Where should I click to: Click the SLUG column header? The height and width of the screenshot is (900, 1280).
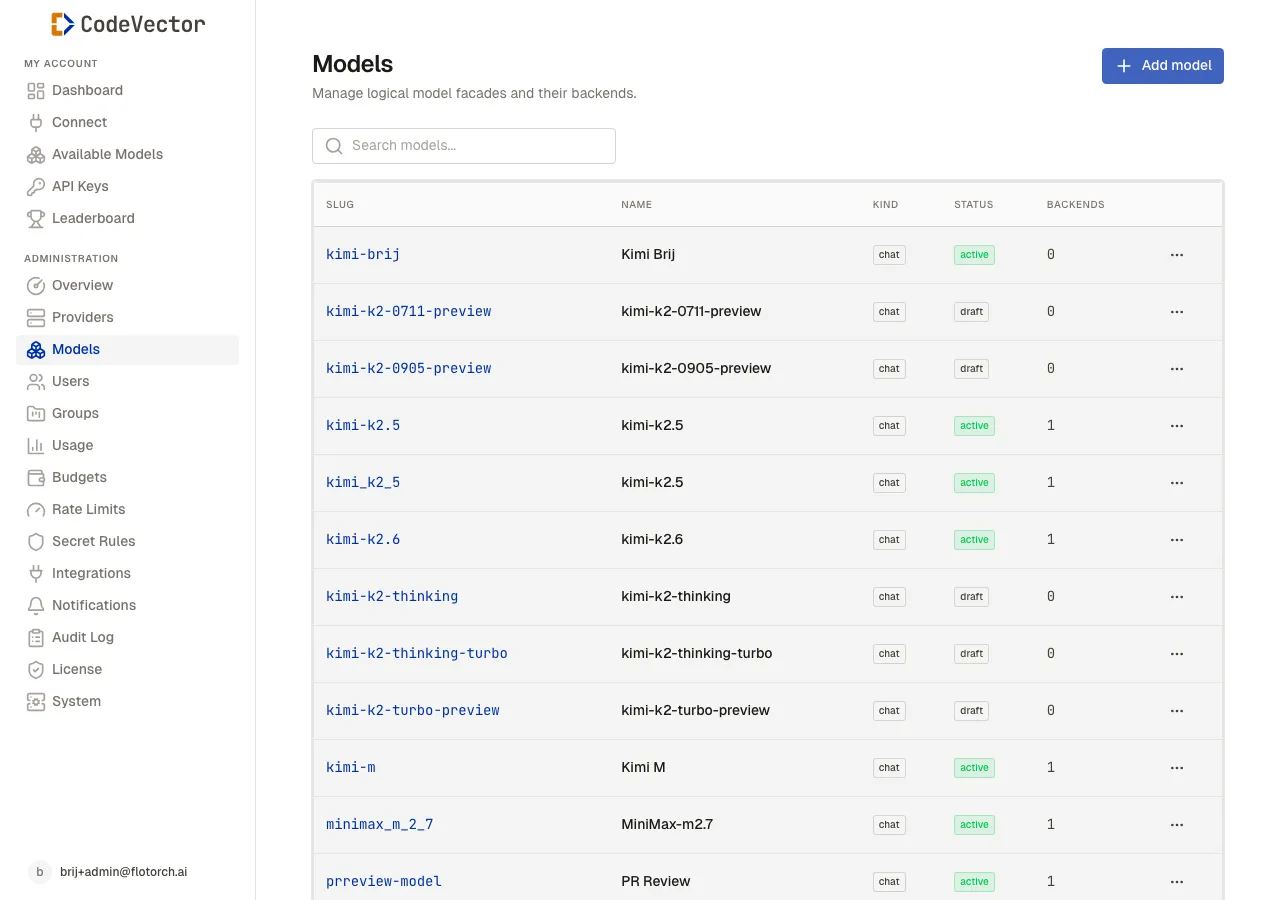click(x=340, y=205)
